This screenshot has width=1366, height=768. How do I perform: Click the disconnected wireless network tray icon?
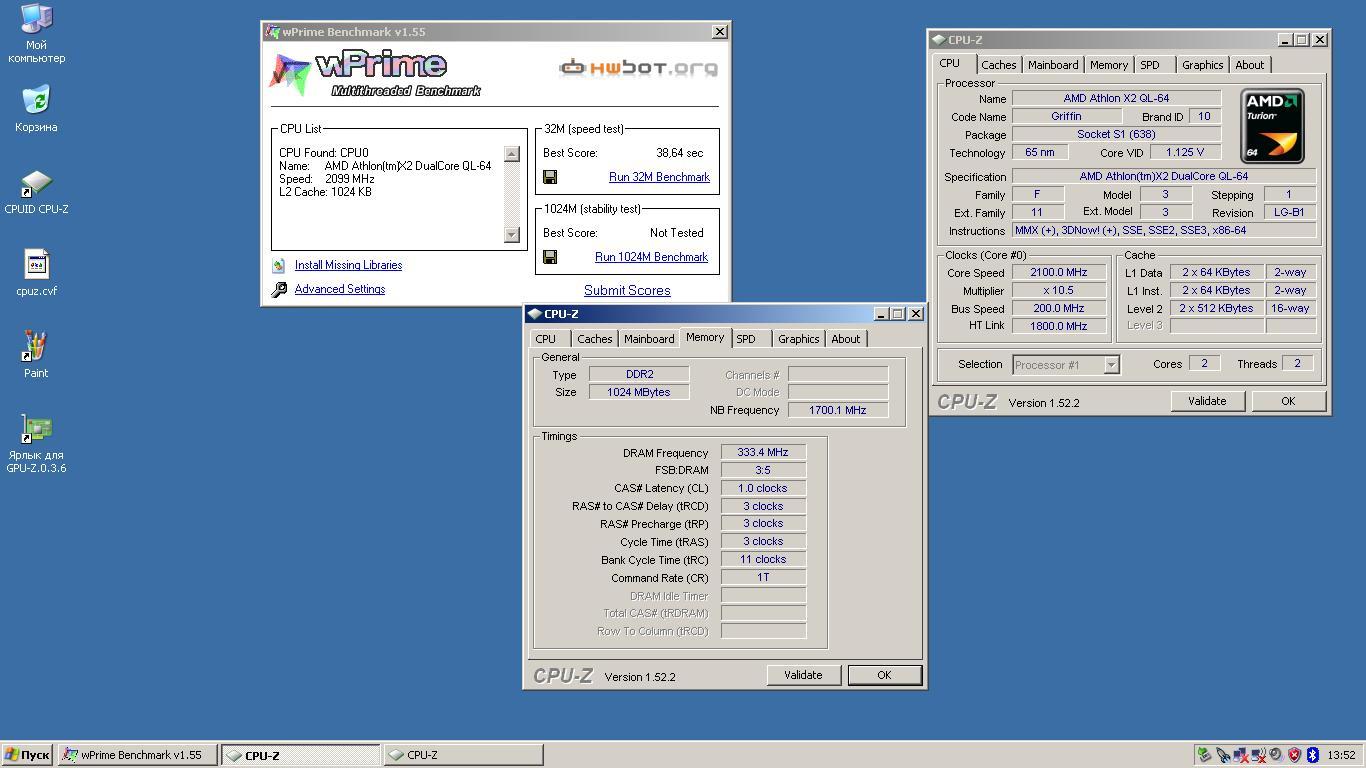(1259, 755)
